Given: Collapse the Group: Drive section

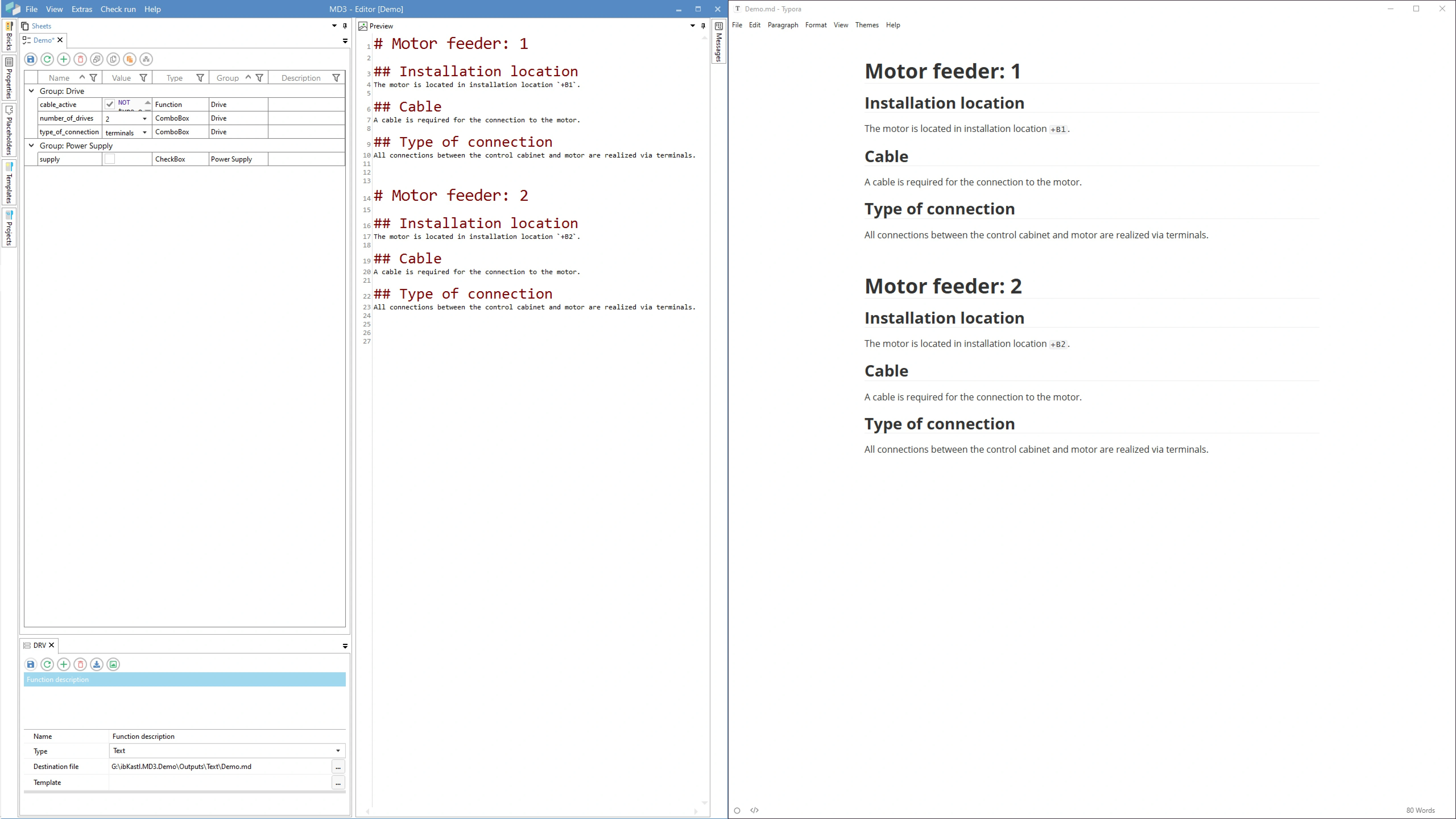Looking at the screenshot, I should (x=32, y=90).
